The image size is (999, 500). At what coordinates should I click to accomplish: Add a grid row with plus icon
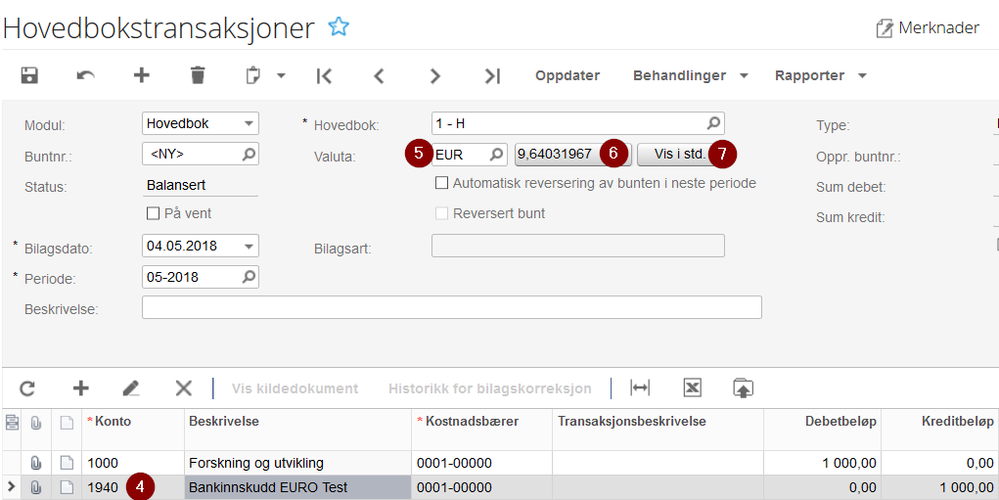(x=80, y=389)
